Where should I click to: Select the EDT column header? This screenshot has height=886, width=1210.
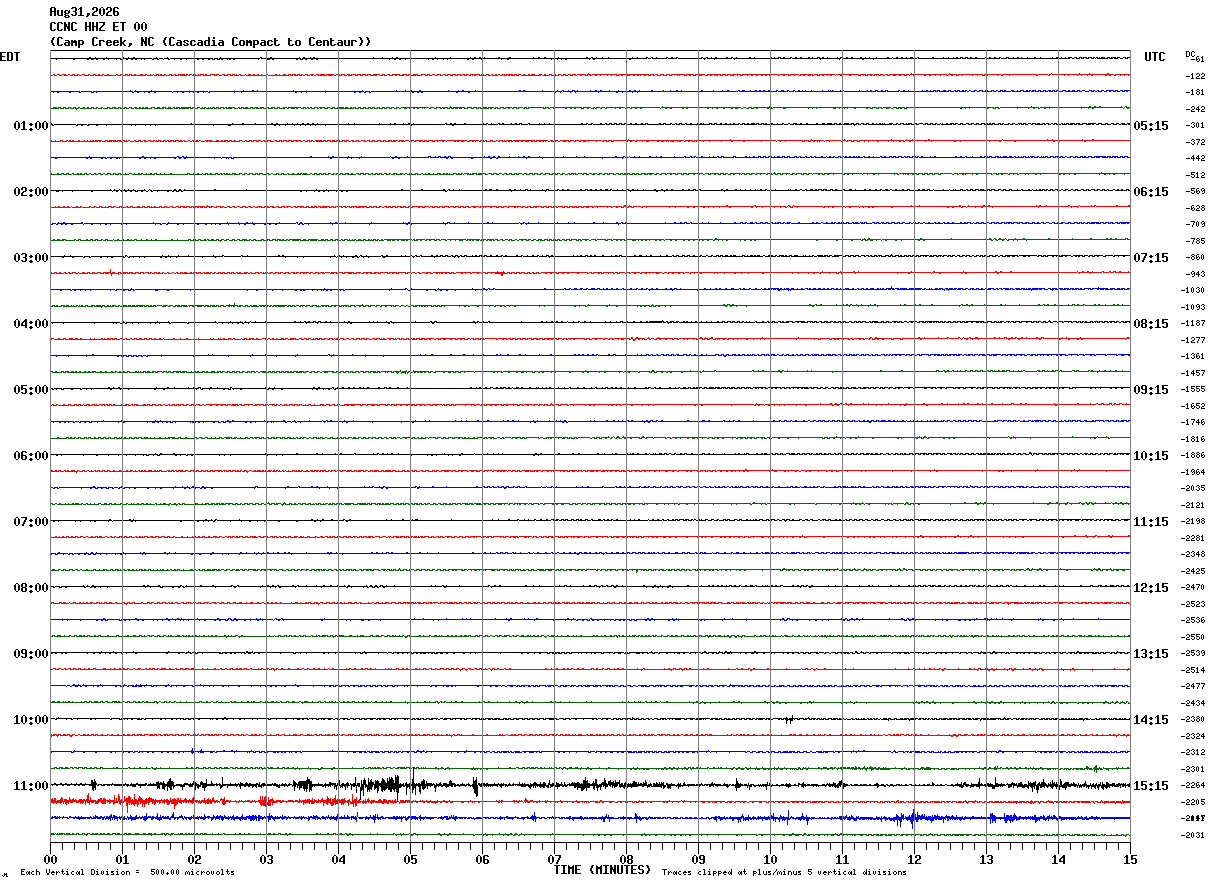(x=10, y=57)
